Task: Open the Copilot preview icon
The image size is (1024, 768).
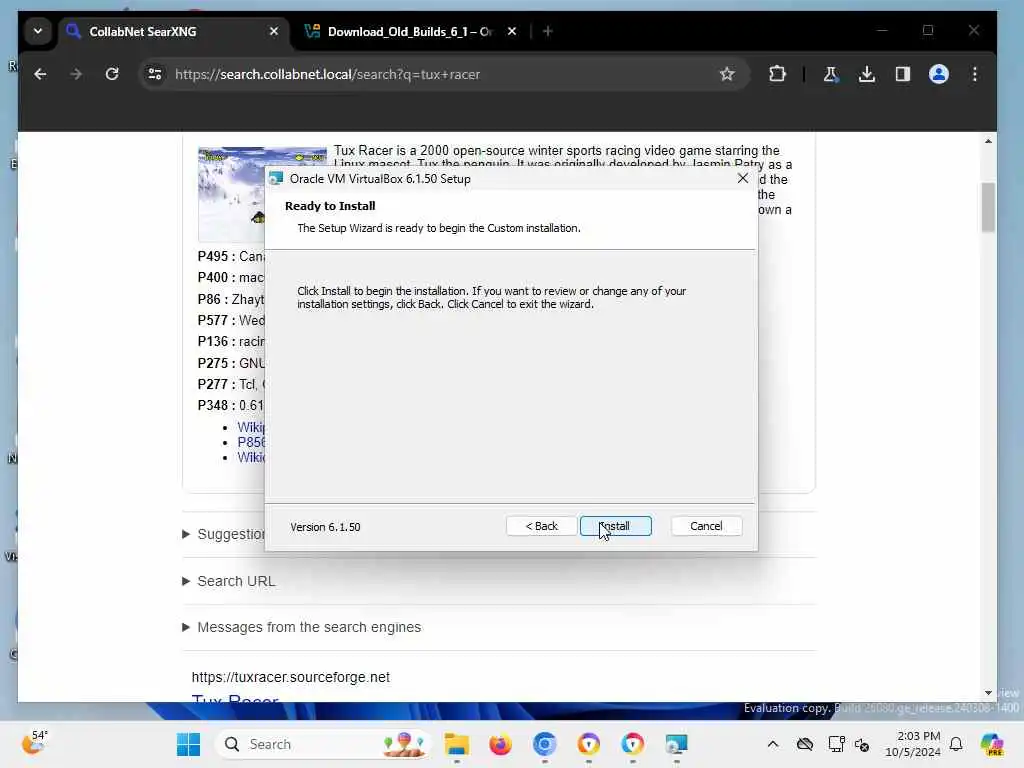Action: 992,744
